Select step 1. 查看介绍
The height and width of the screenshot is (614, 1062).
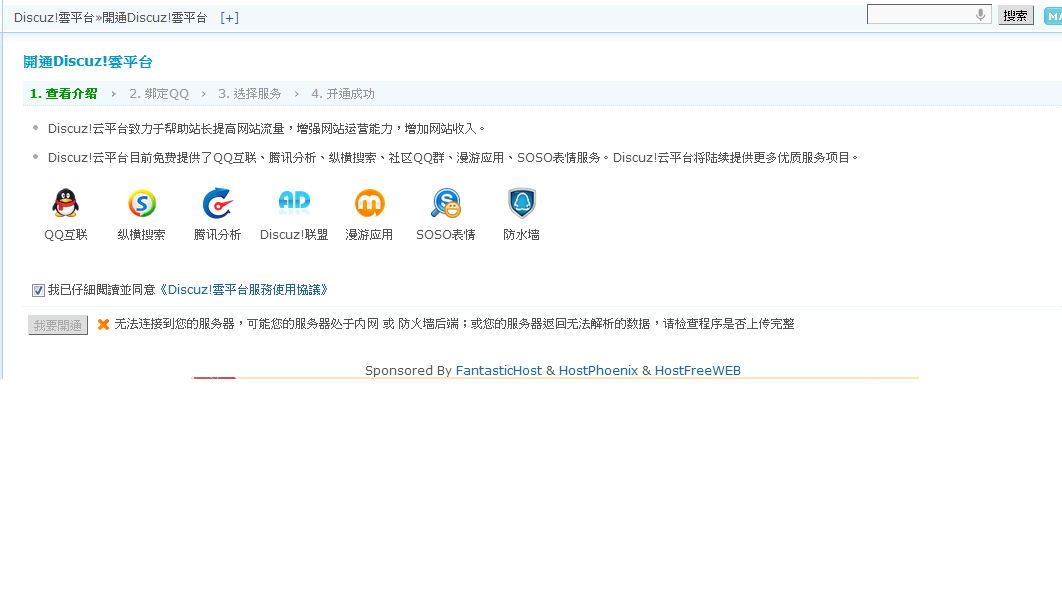pyautogui.click(x=64, y=93)
